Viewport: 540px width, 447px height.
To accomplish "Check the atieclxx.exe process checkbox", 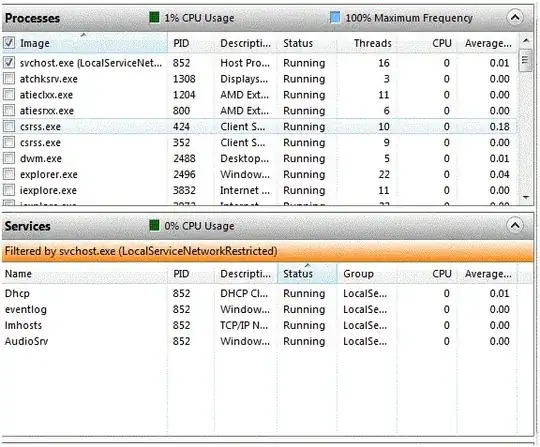I will pos(9,94).
